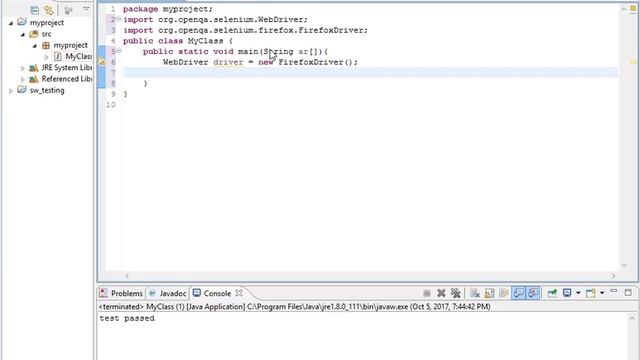Click the 'test passed' console output
This screenshot has height=360, width=640.
(127, 318)
